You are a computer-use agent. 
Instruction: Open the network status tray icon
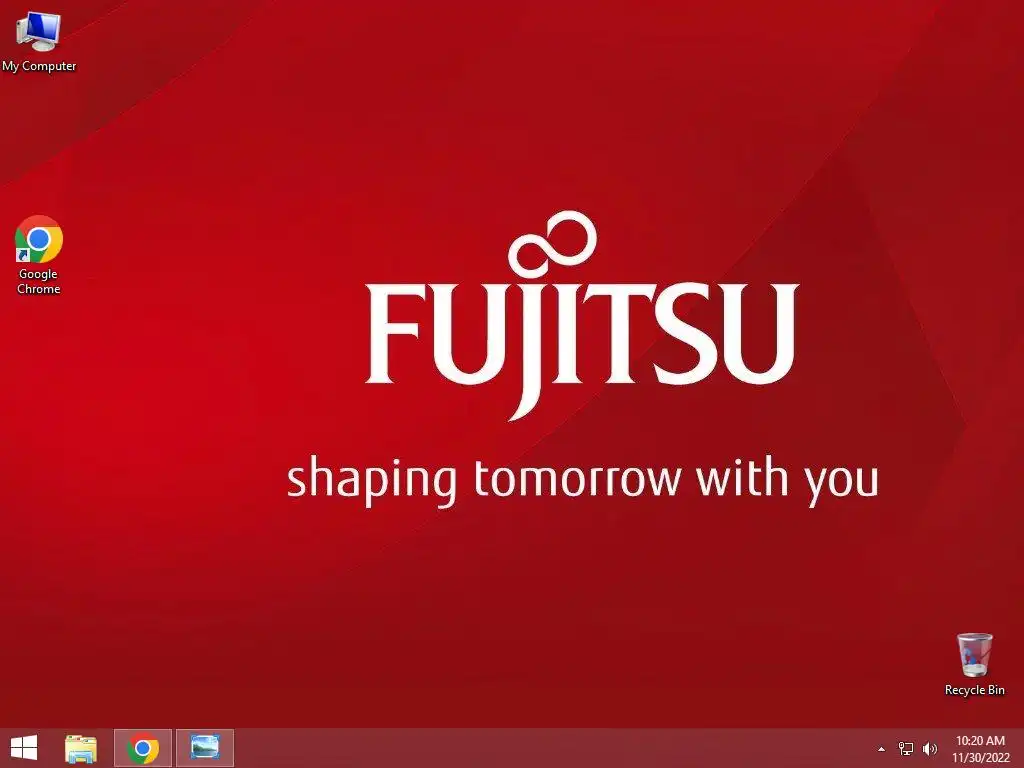[x=906, y=749]
